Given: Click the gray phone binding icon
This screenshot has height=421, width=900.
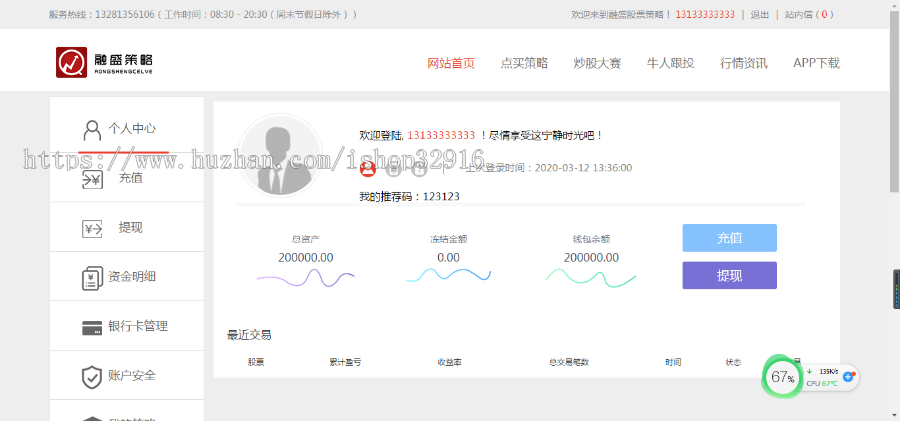Looking at the screenshot, I should [393, 168].
